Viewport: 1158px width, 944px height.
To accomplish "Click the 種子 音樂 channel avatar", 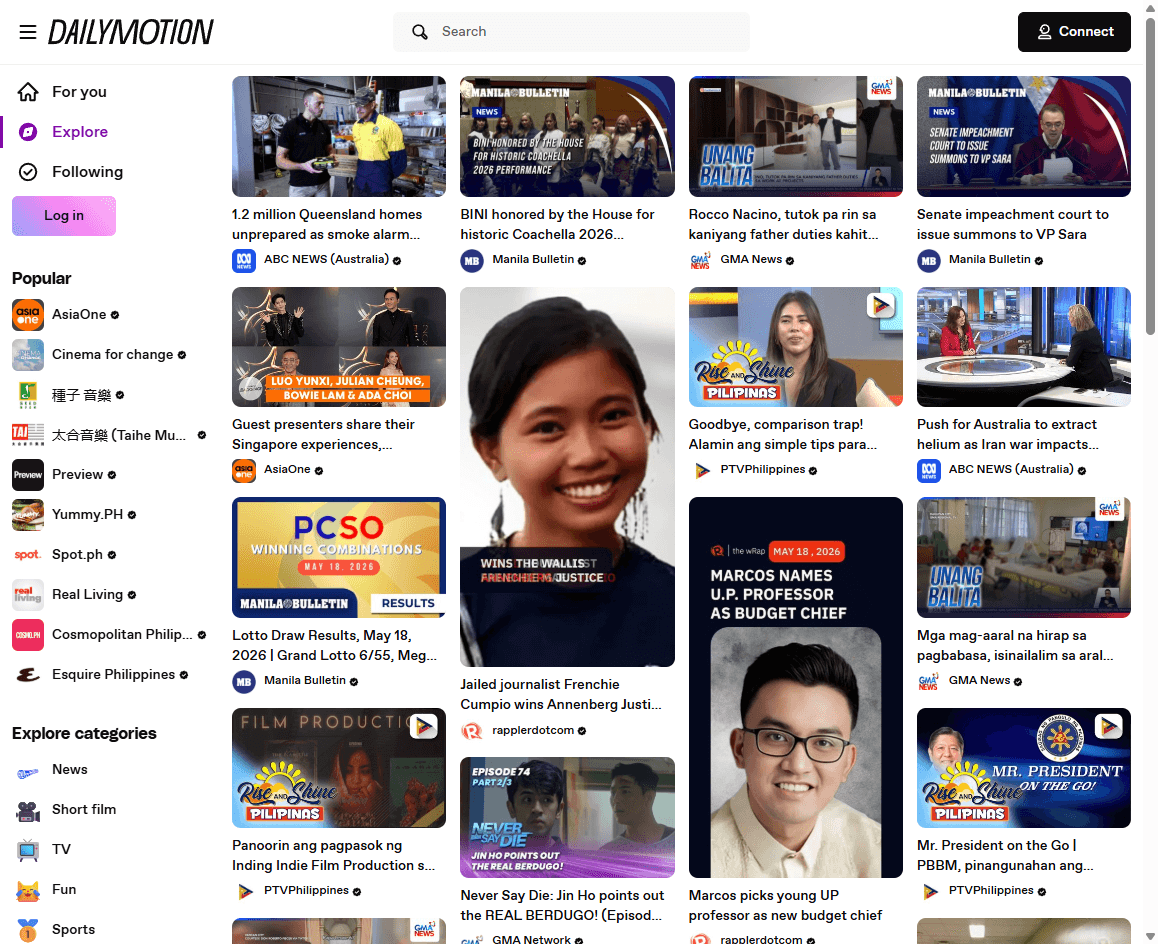I will (x=28, y=395).
